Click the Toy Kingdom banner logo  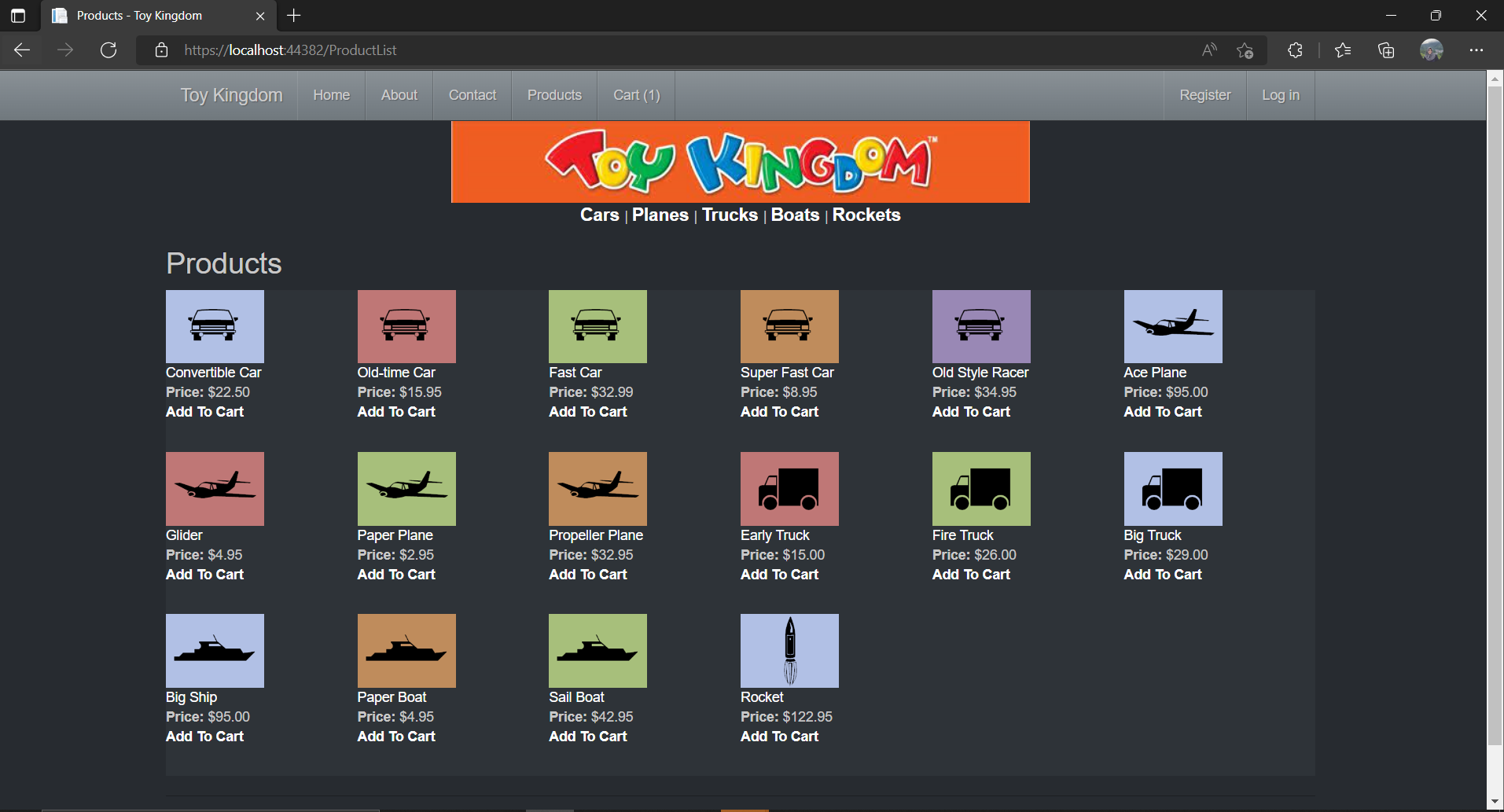tap(741, 162)
